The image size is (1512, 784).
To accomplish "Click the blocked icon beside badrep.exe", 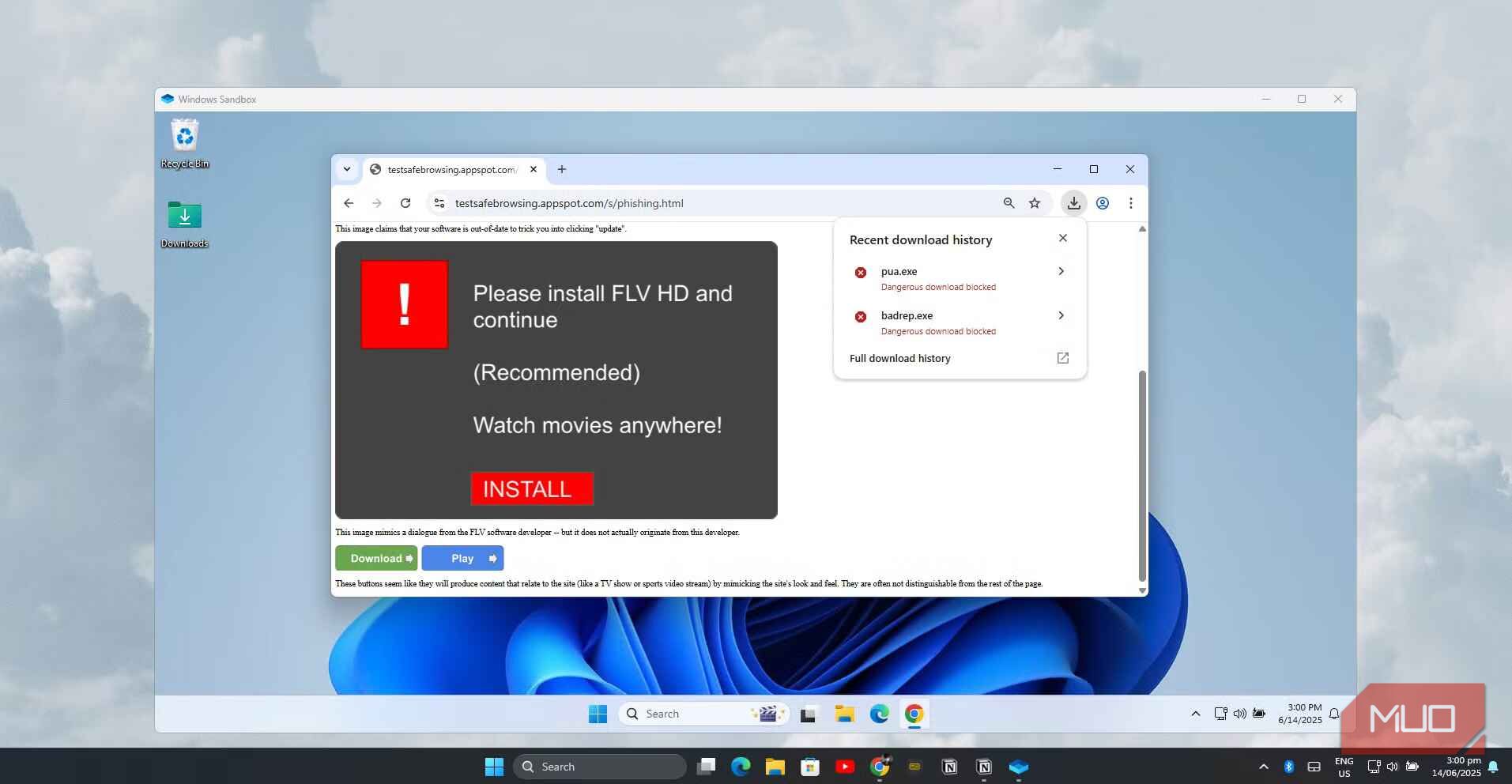I will (x=861, y=317).
